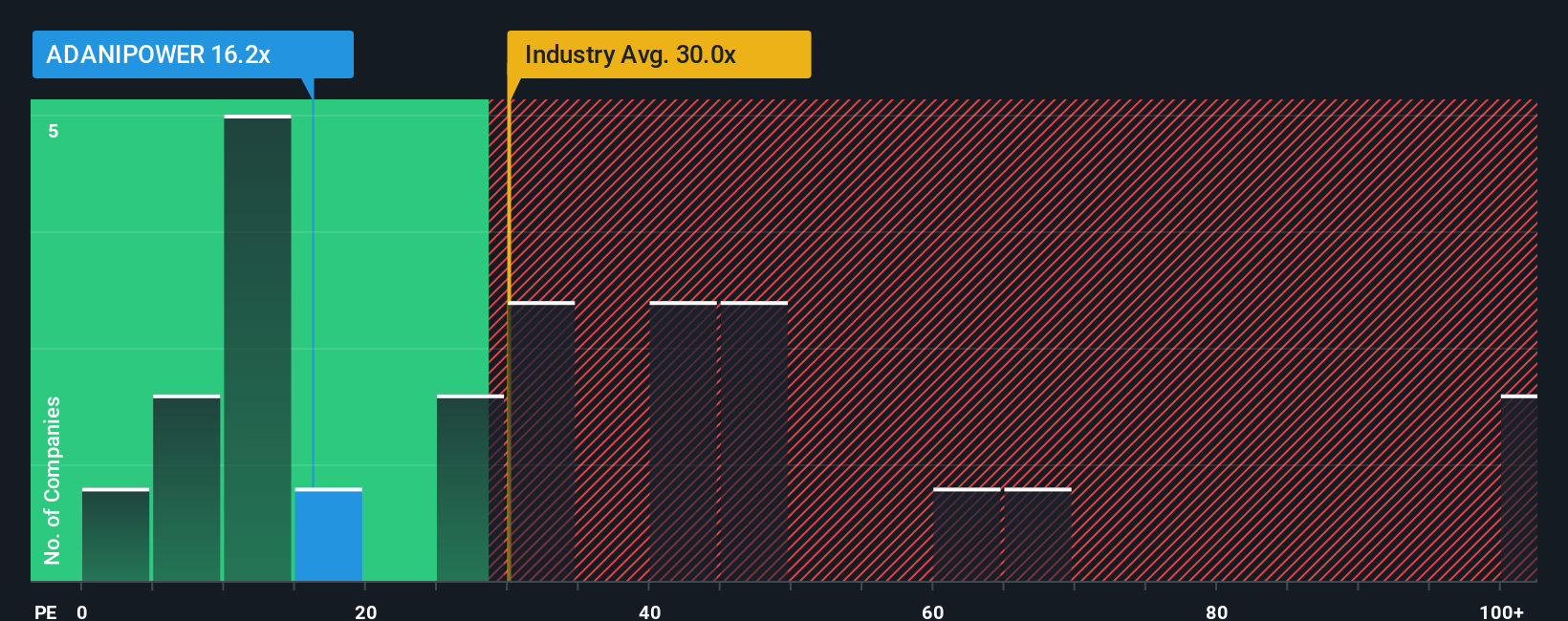
Task: Select the bar at PE 40-45
Action: point(684,441)
